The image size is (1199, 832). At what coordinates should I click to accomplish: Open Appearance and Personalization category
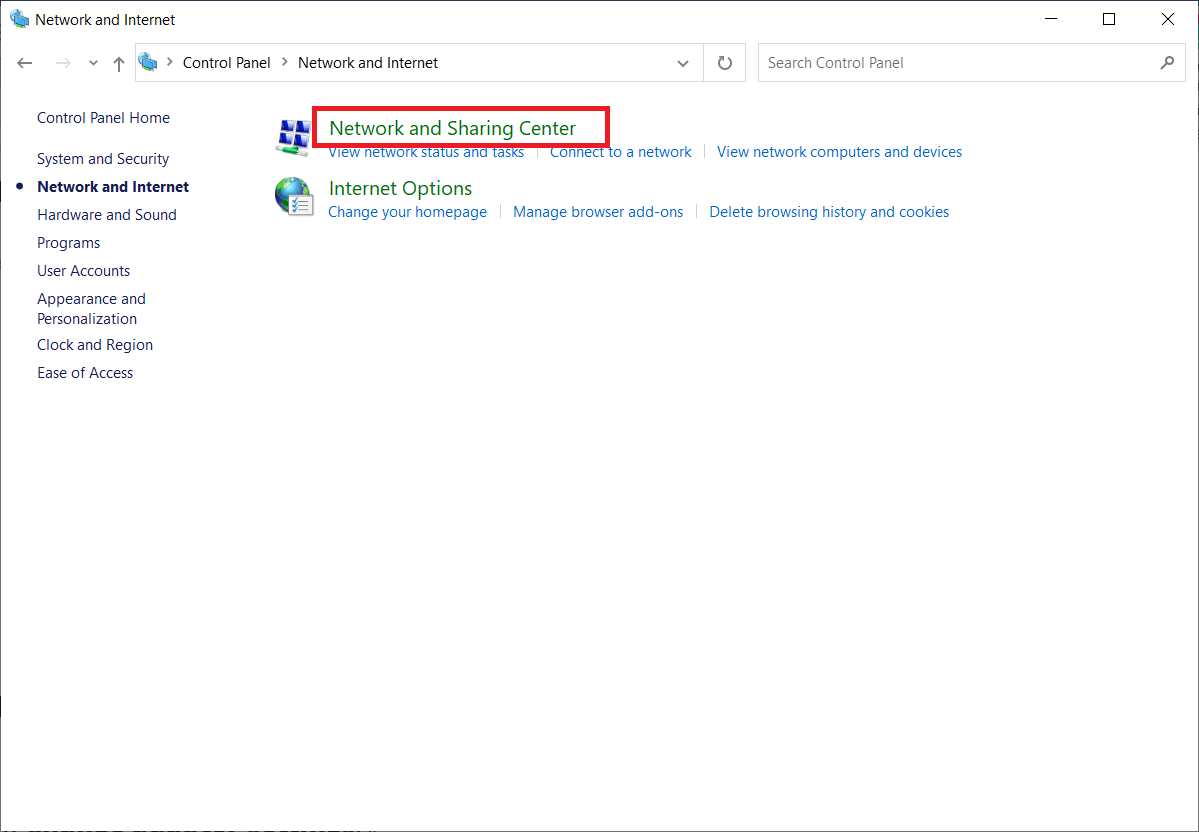click(x=91, y=309)
